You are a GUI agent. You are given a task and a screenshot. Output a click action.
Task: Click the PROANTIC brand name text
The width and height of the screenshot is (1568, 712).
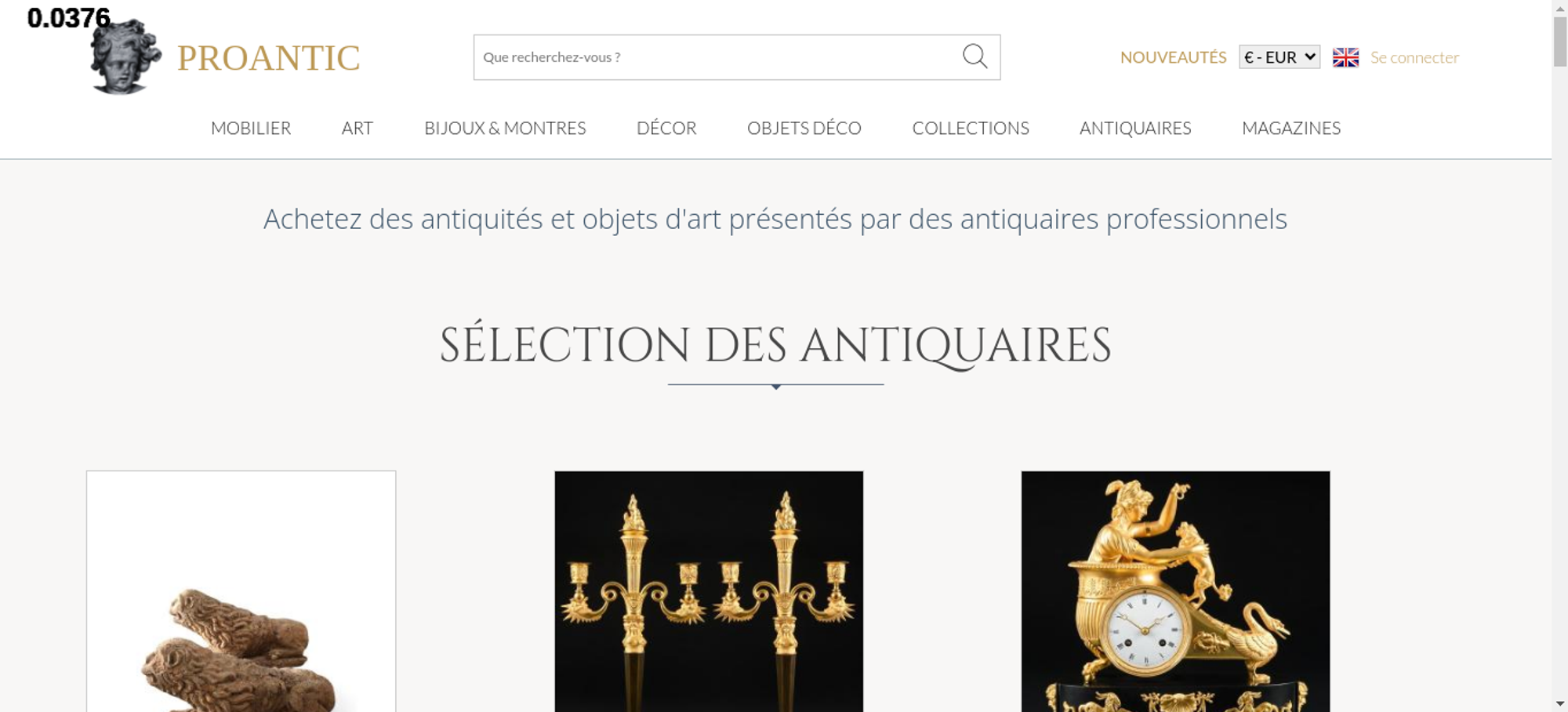point(268,58)
